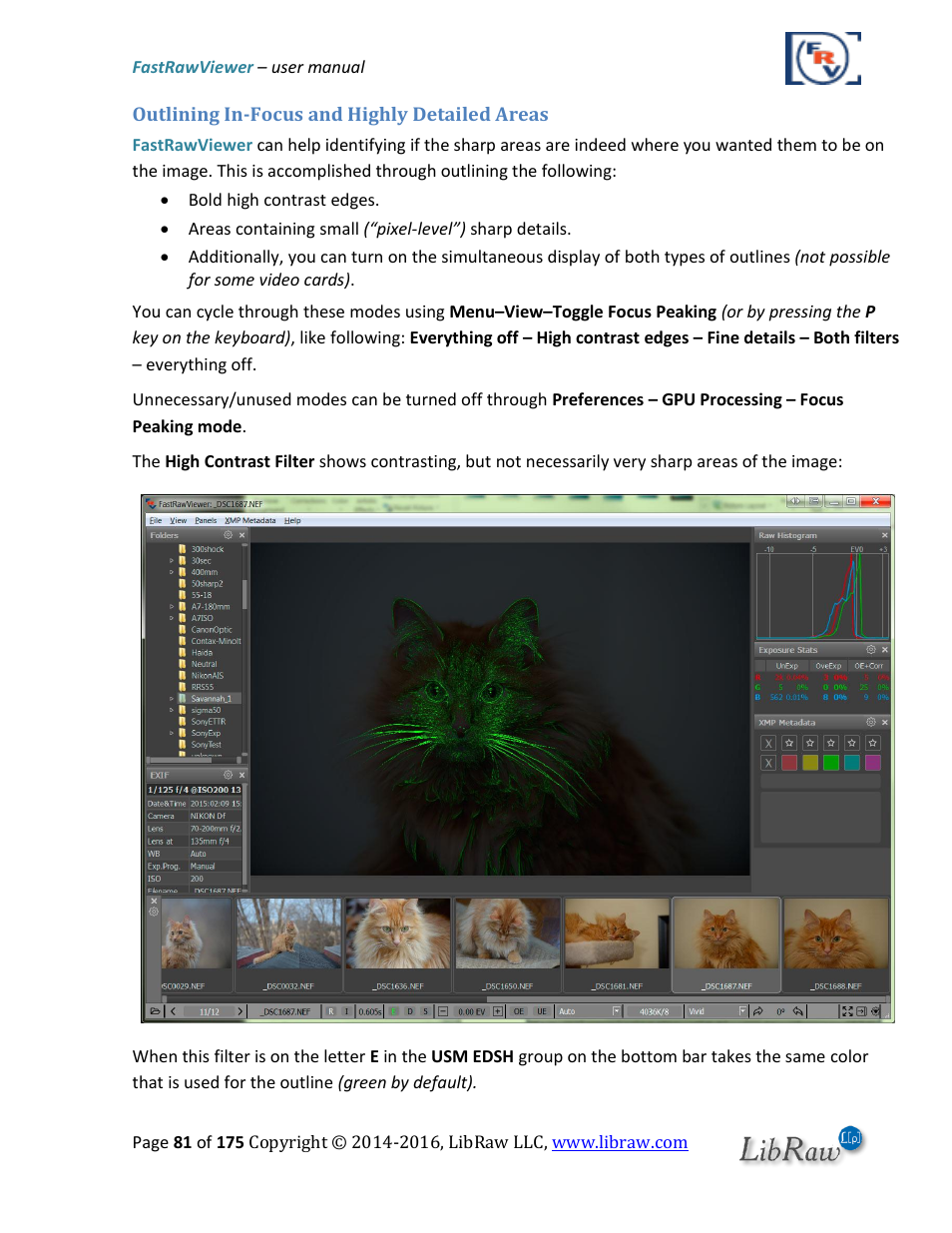952x1233 pixels.
Task: Set rating to two stars
Action: click(x=810, y=743)
